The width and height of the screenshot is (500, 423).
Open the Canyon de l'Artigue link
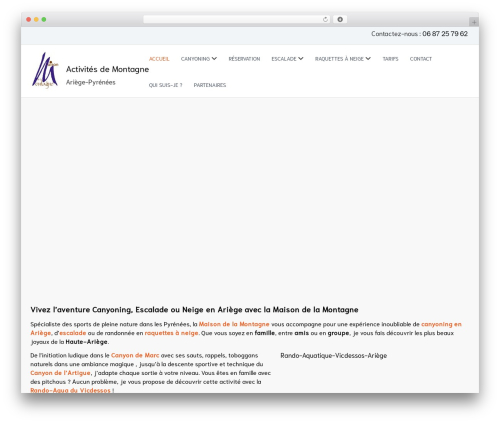point(60,373)
